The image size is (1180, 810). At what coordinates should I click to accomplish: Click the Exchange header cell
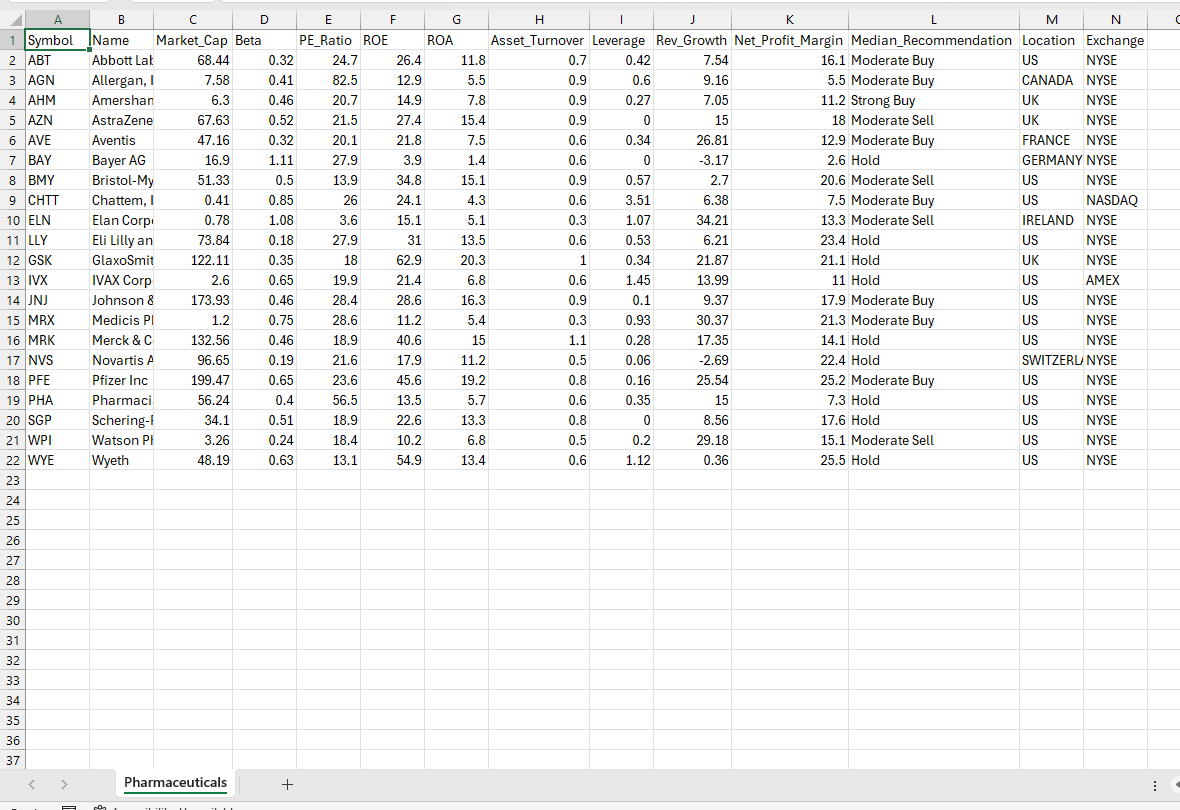1115,40
